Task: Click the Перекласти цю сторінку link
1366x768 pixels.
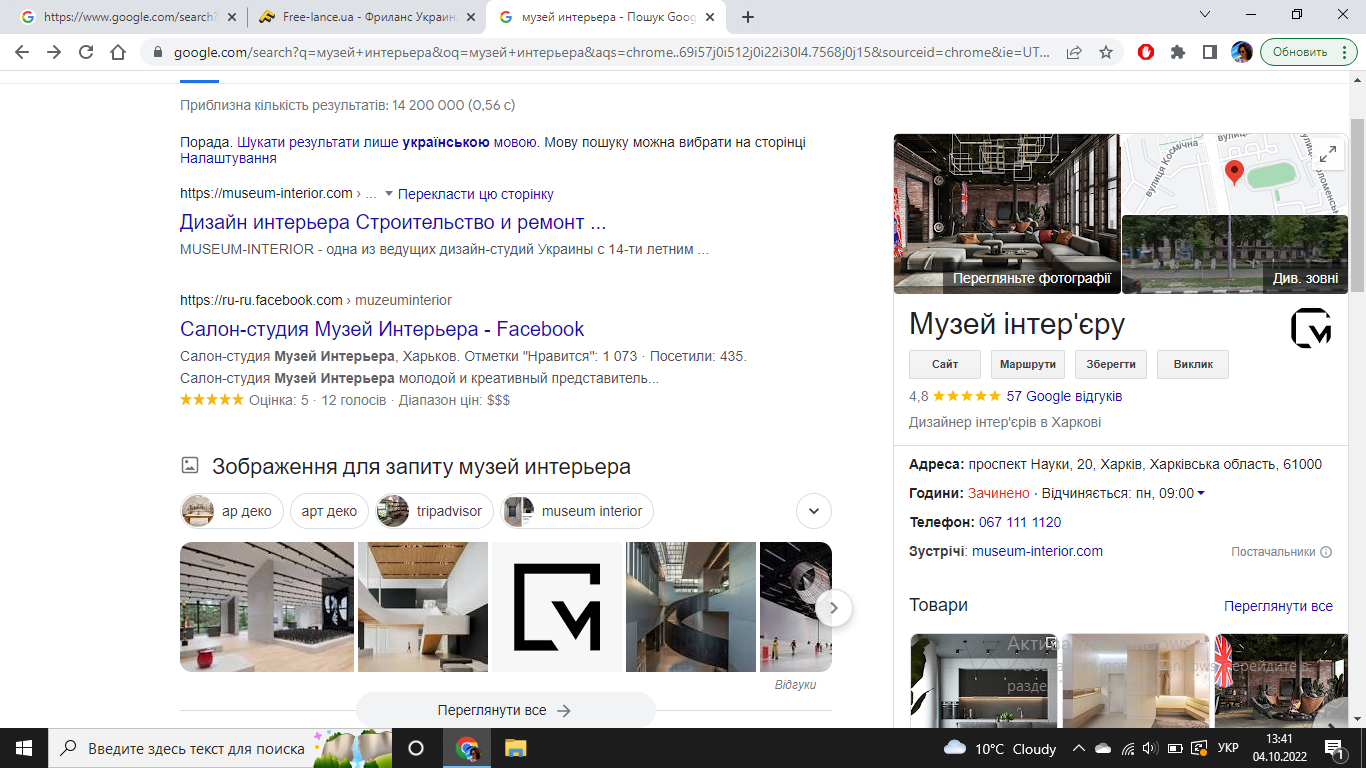Action: click(x=476, y=194)
